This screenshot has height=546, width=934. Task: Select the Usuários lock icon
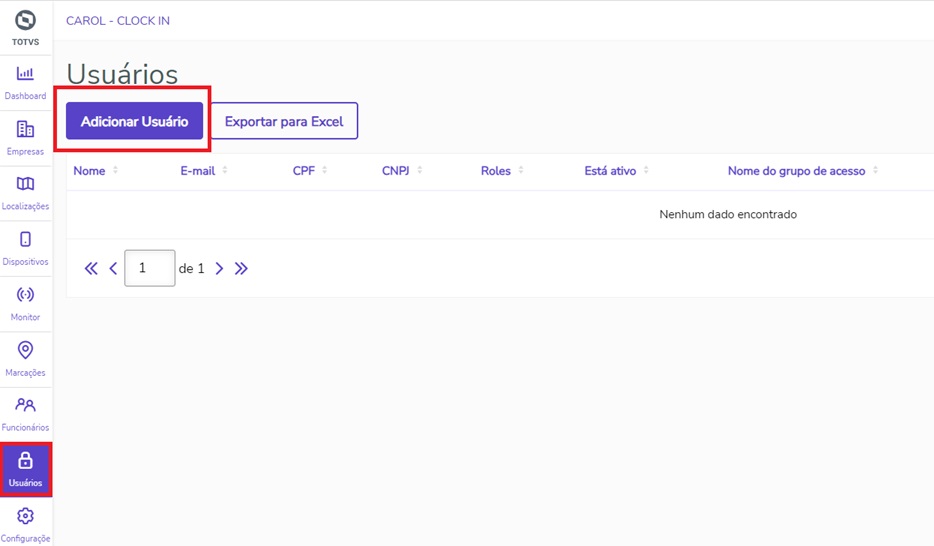25,460
